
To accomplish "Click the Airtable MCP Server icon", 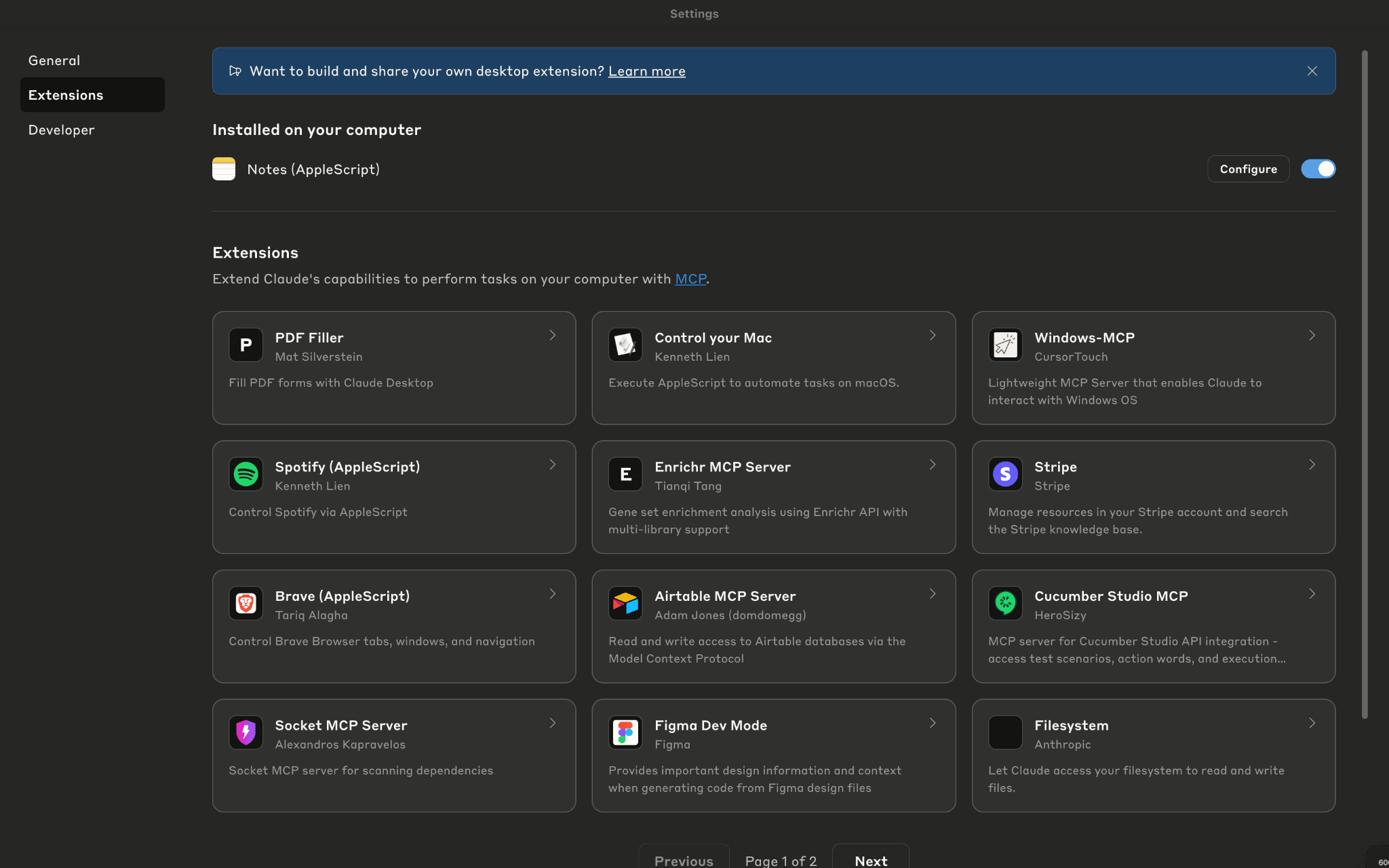I will [625, 603].
